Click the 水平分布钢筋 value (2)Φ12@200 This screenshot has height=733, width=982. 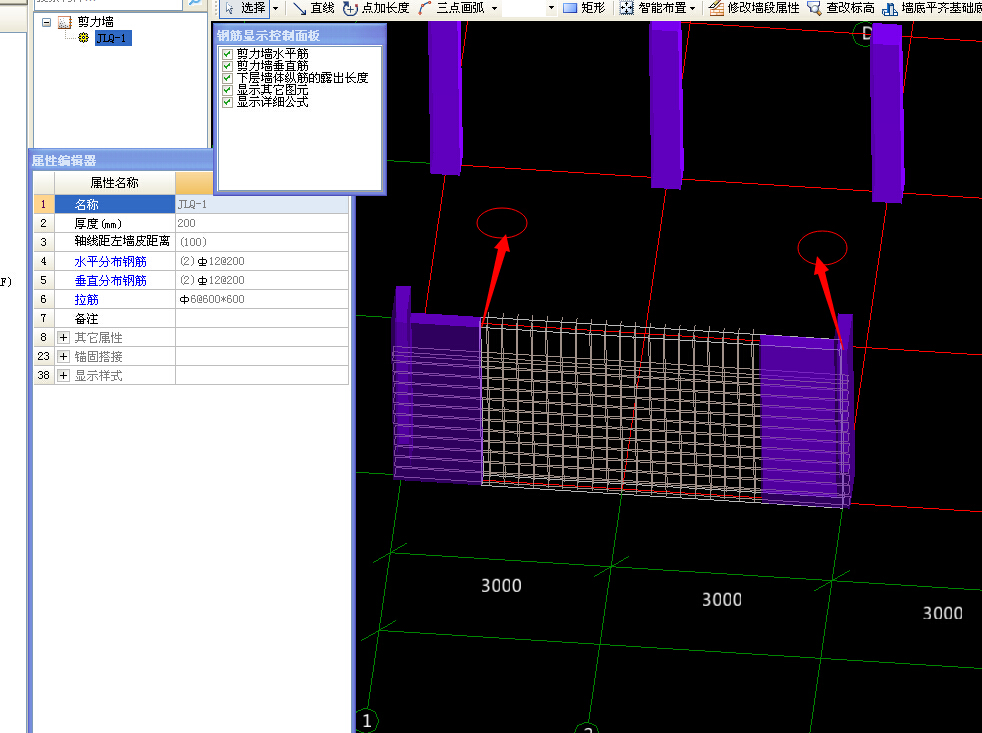point(262,261)
